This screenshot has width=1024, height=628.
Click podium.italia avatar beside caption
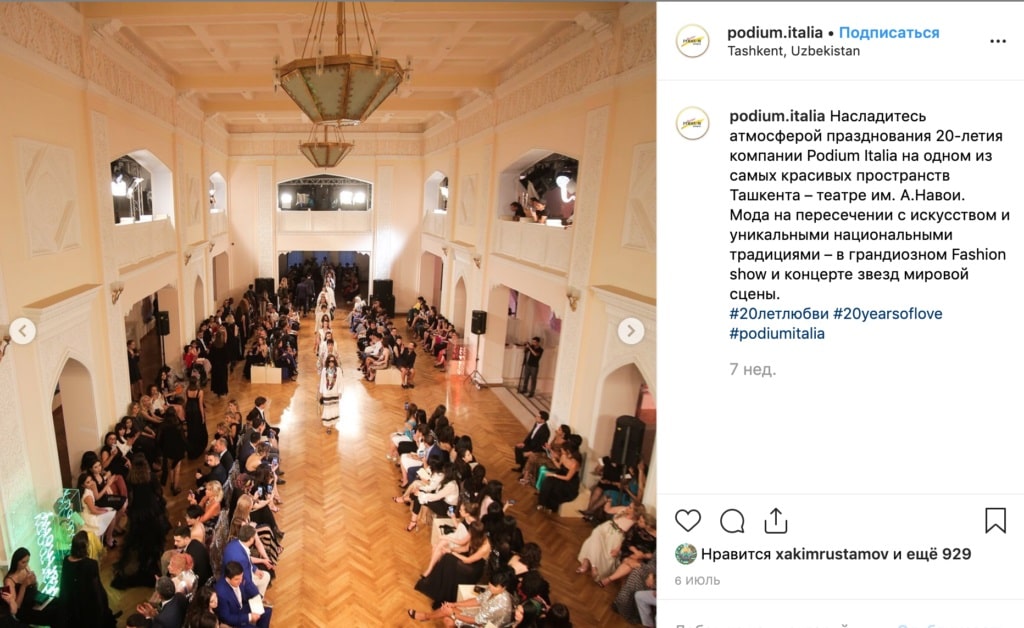tap(692, 123)
